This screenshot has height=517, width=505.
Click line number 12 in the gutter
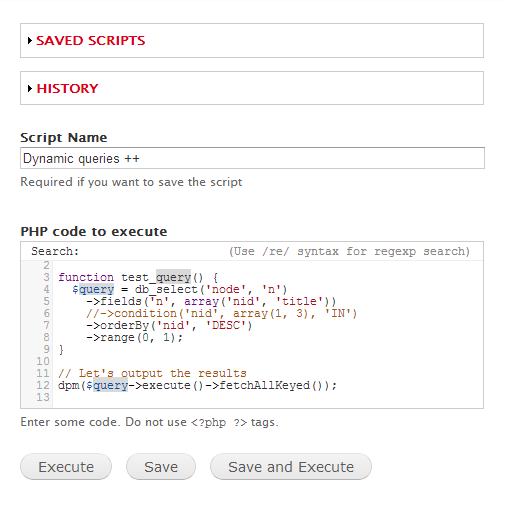click(x=43, y=385)
